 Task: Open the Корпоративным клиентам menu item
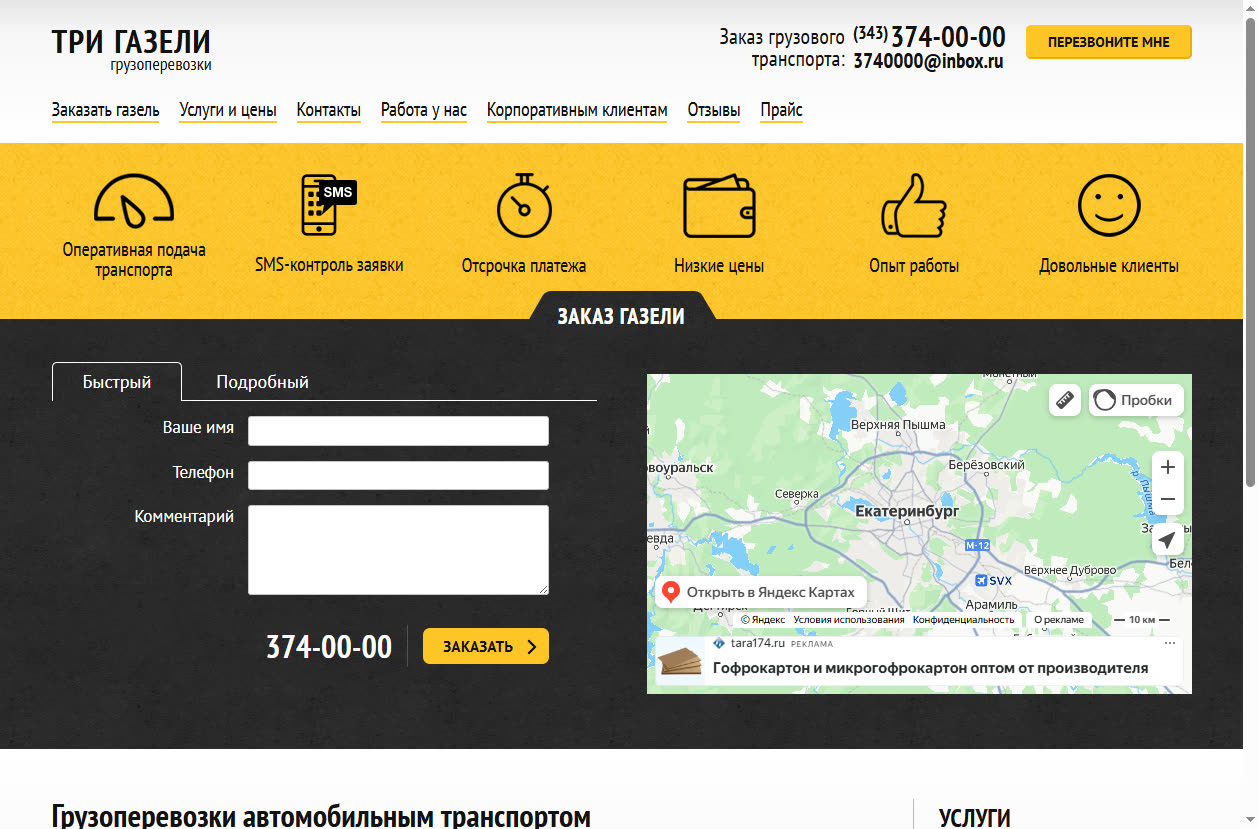[x=577, y=110]
